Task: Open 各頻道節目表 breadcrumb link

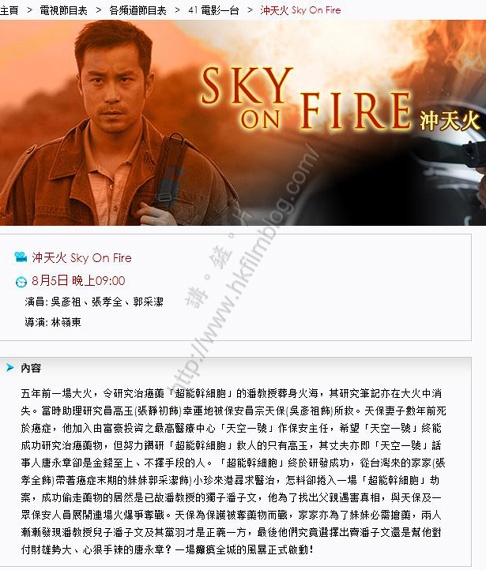Action: tap(138, 10)
